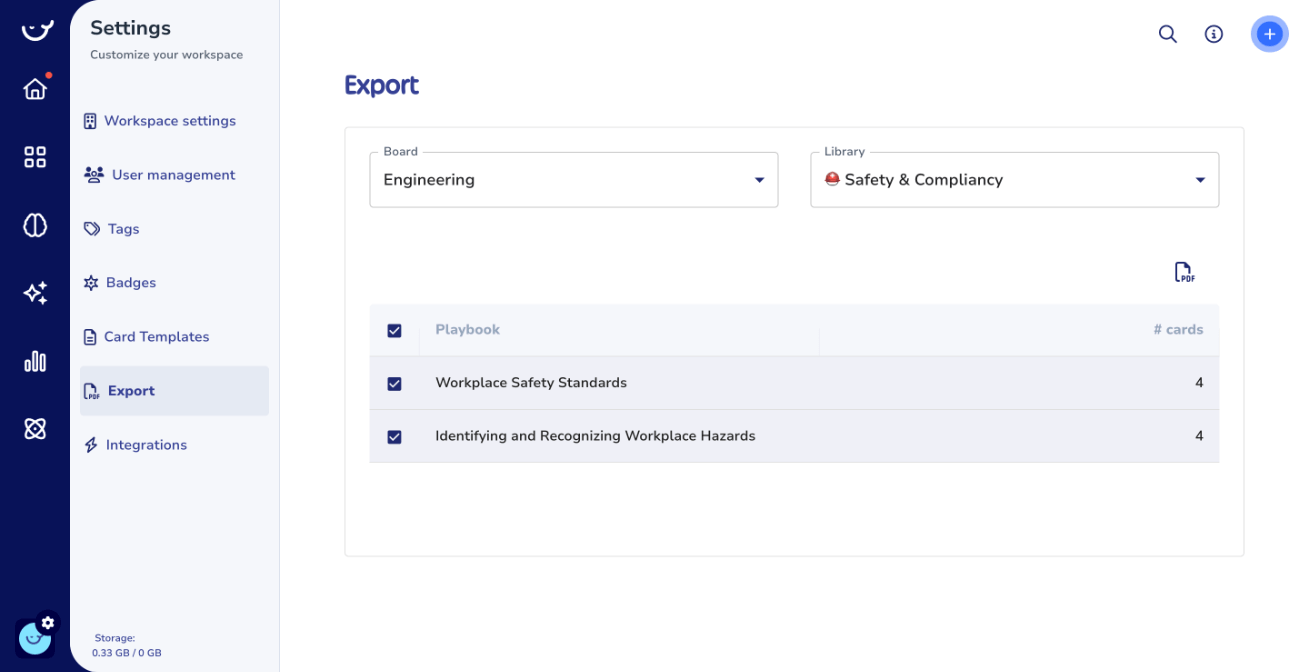Toggle the select-all playbooks checkbox
Viewport: 1309px width, 672px height.
[x=394, y=329]
